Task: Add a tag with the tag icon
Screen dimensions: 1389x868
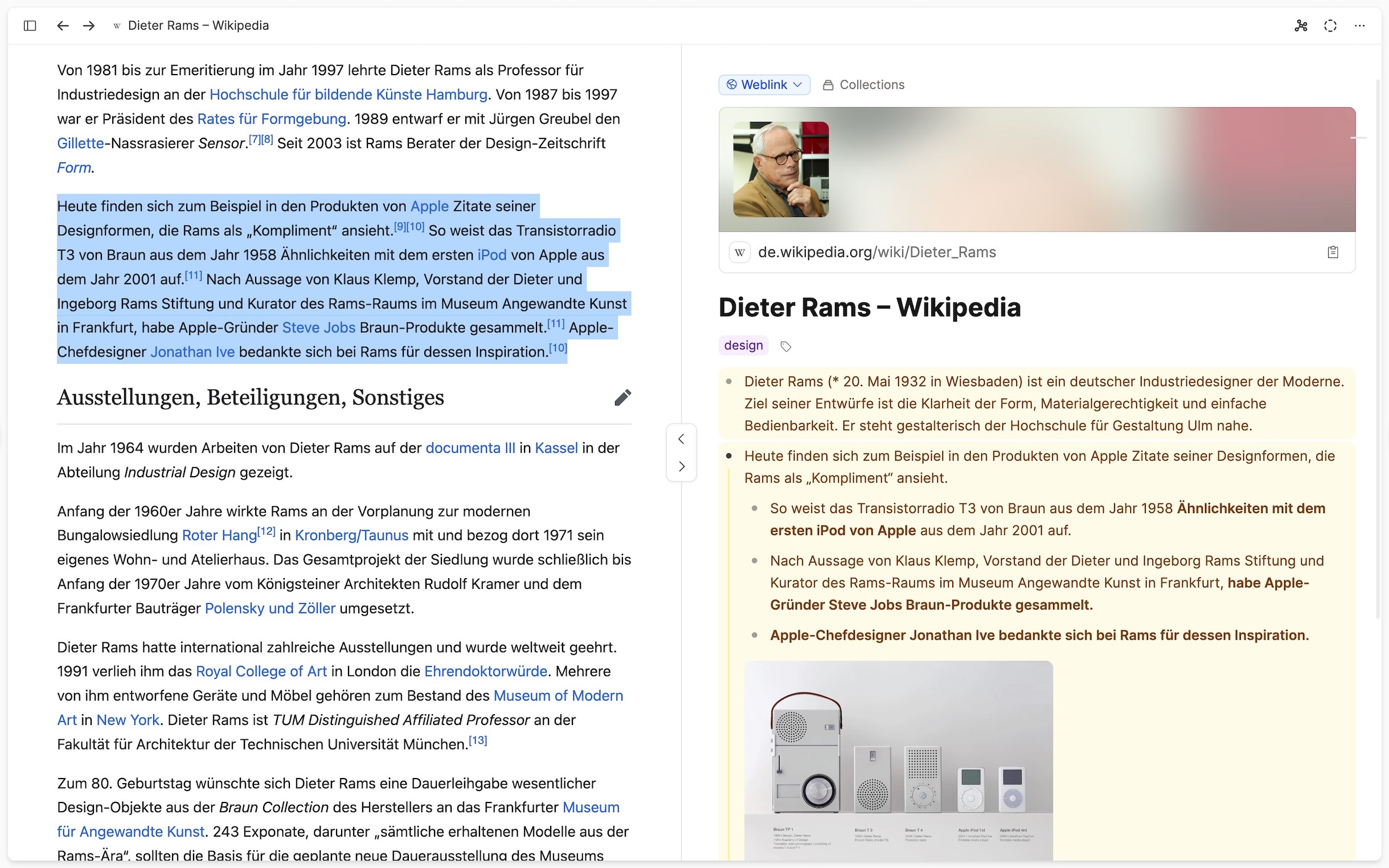Action: click(x=786, y=346)
